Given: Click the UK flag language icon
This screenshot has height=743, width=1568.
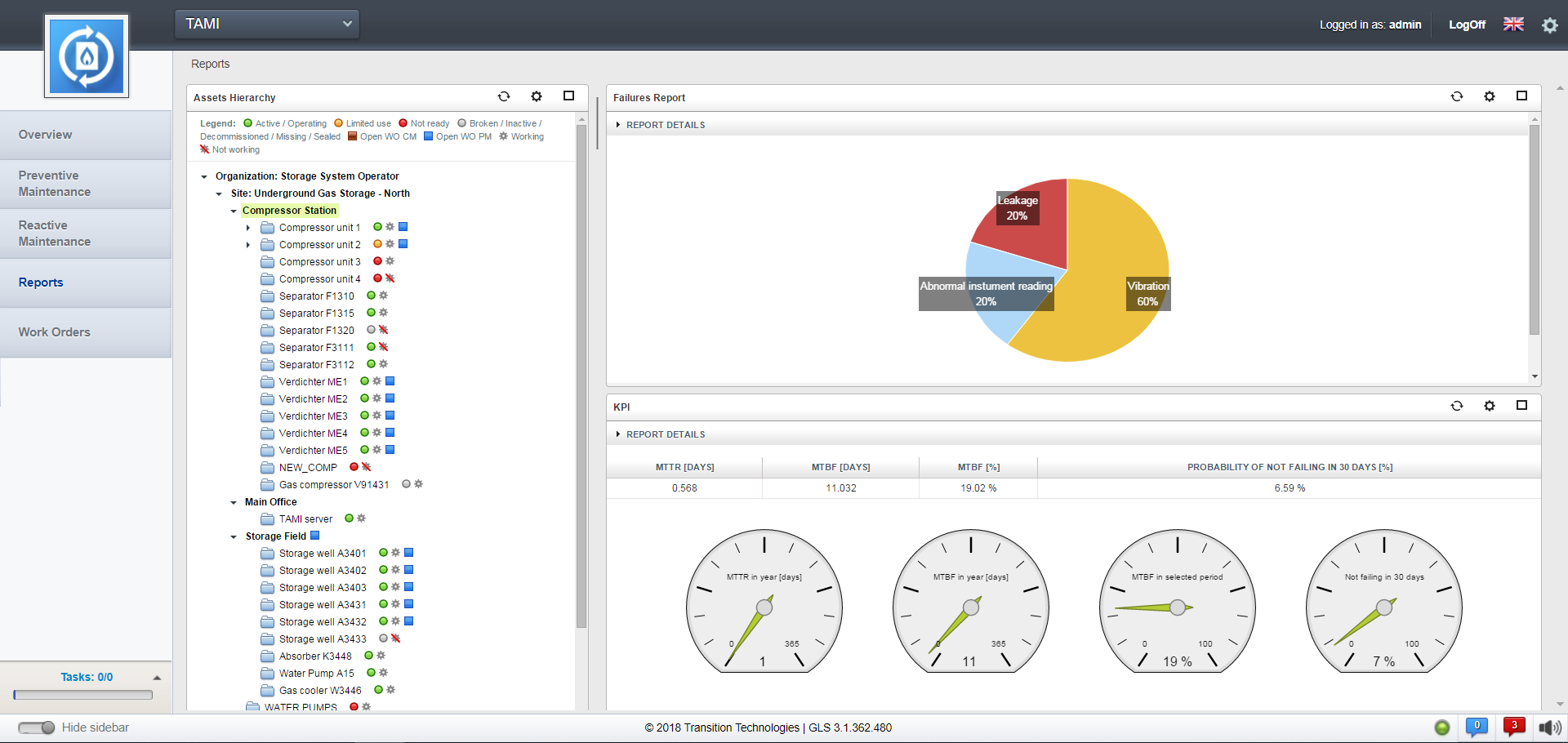Looking at the screenshot, I should point(1513,24).
